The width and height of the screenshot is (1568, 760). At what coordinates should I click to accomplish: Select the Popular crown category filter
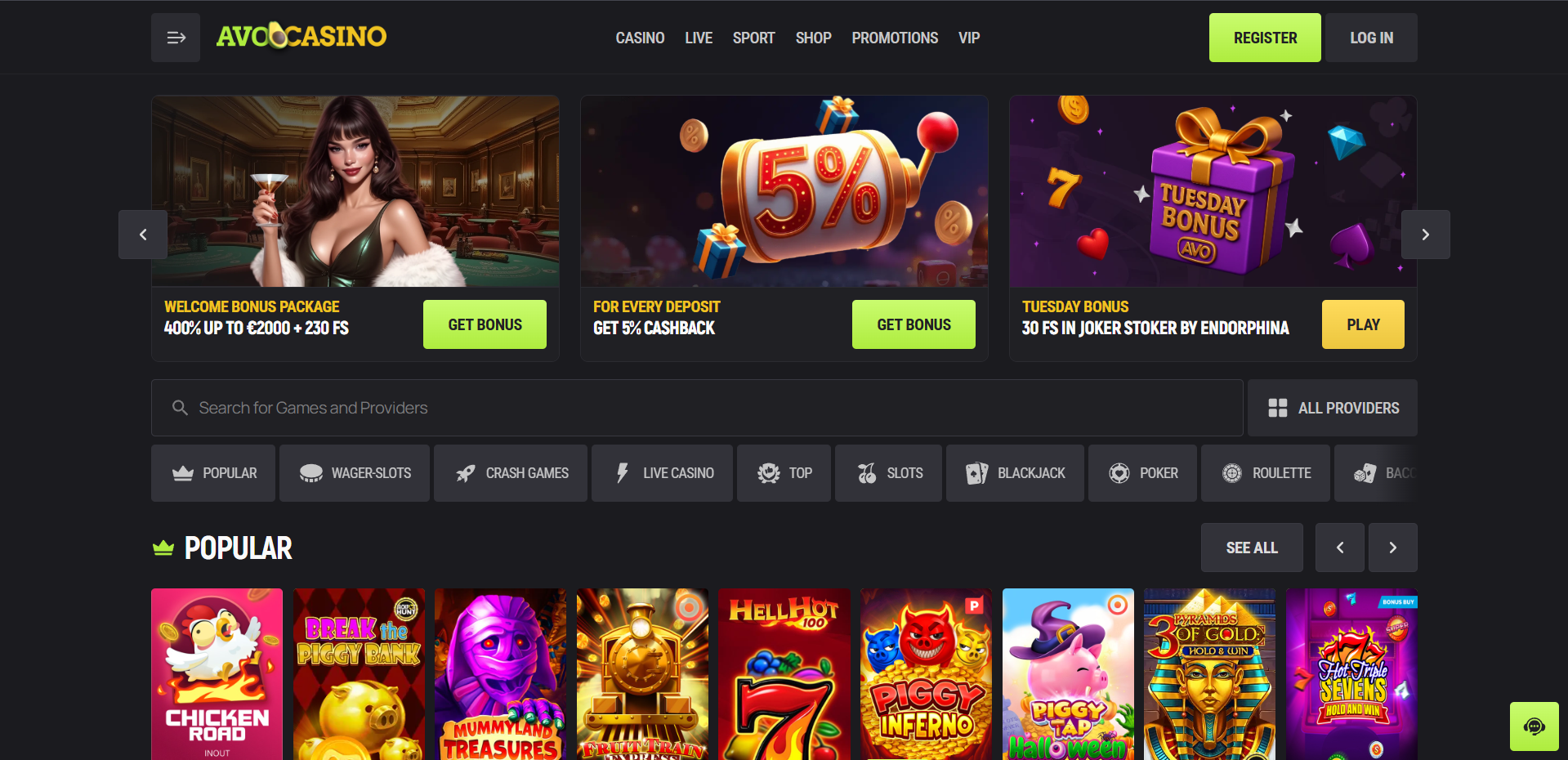click(213, 473)
